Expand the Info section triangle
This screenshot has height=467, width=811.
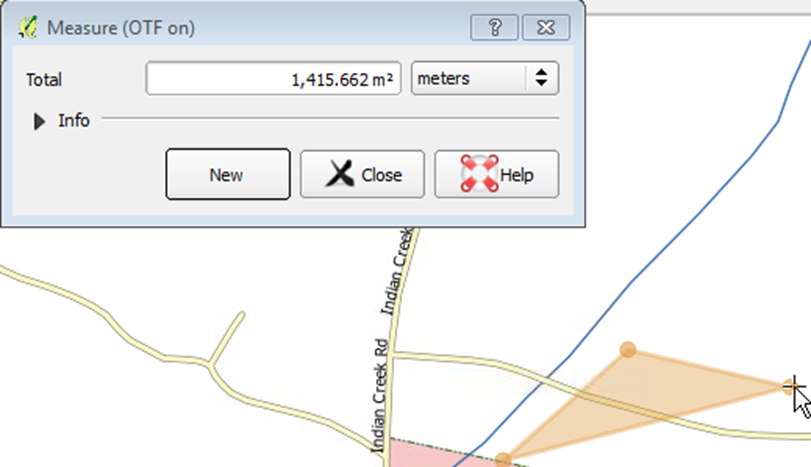(x=39, y=122)
